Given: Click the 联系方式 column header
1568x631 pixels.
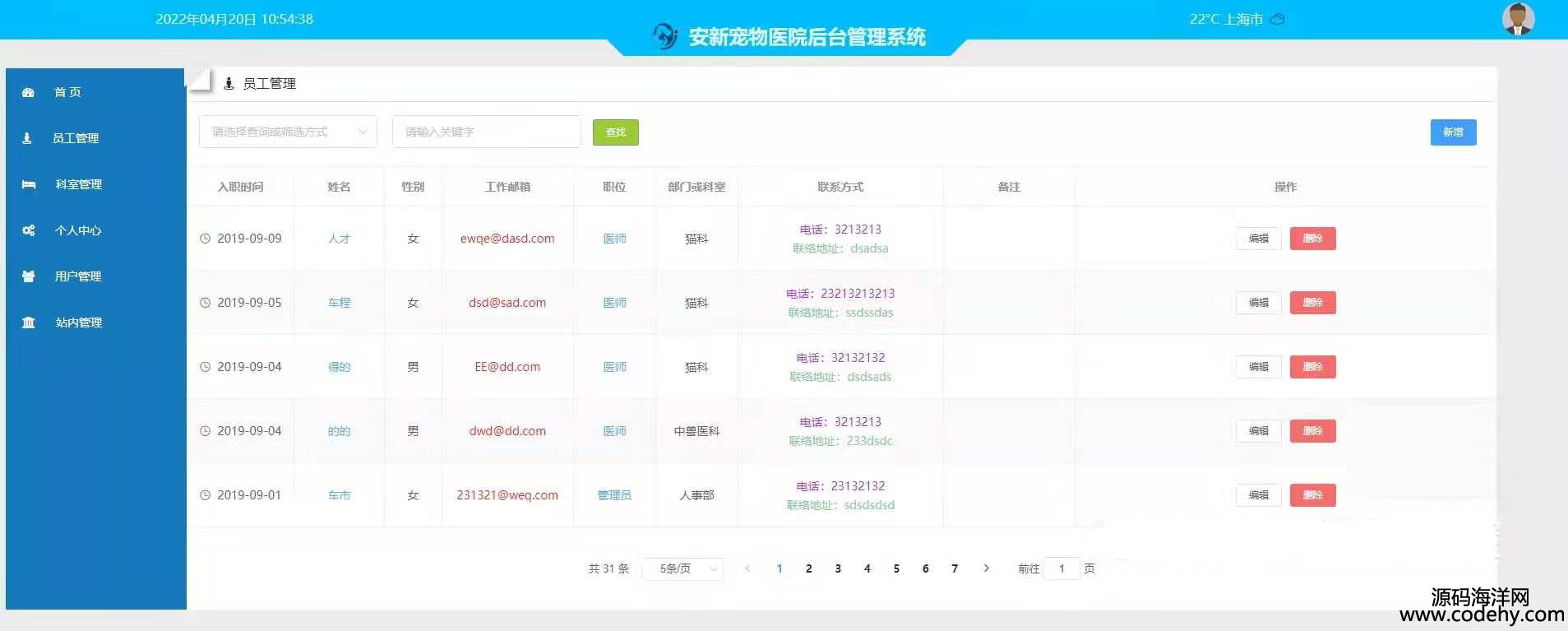Looking at the screenshot, I should pyautogui.click(x=840, y=187).
